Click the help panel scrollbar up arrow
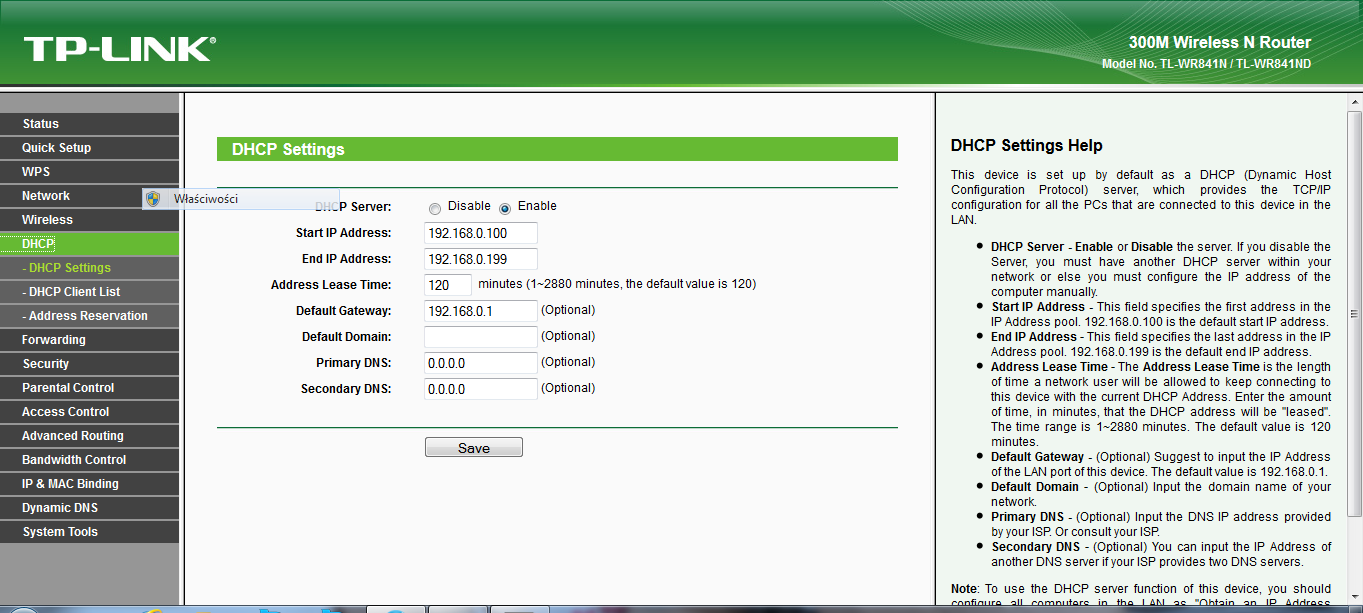The image size is (1363, 613). tap(1354, 103)
